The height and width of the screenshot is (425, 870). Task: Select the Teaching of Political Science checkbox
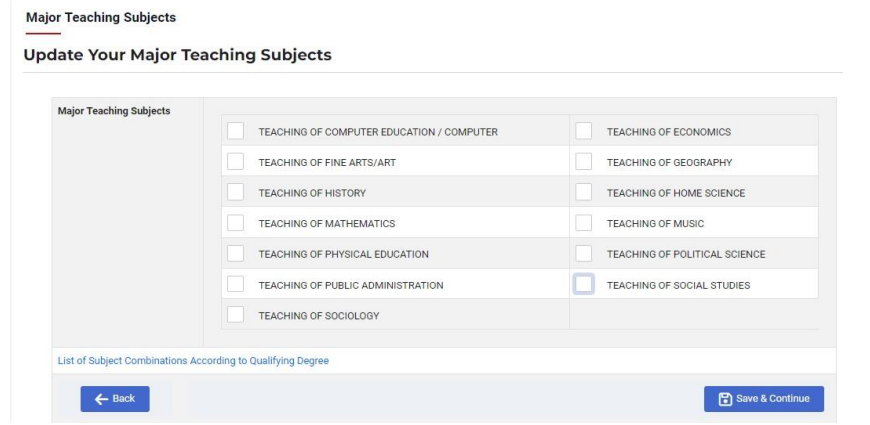pyautogui.click(x=584, y=253)
